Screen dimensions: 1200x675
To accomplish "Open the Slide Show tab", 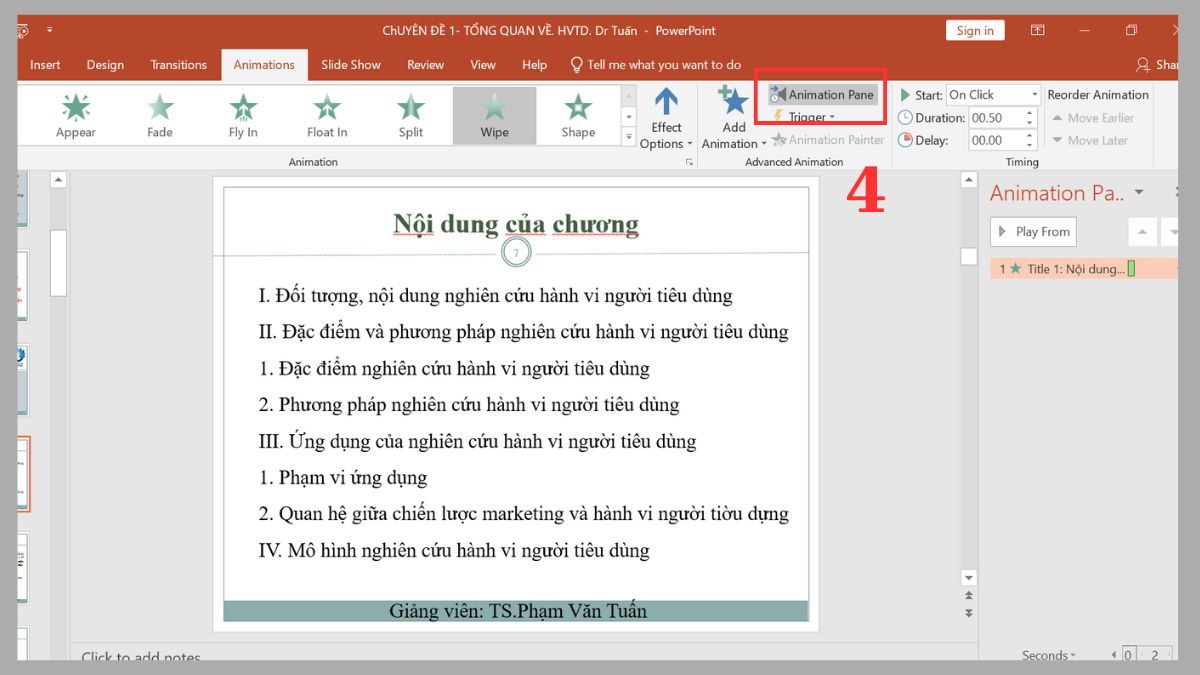I will (350, 64).
